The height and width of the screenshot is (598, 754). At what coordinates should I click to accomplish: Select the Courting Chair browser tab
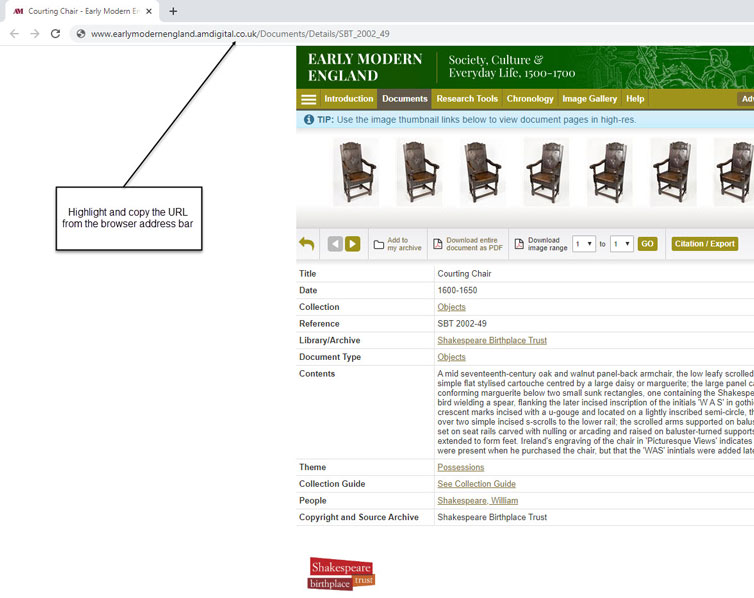click(82, 11)
